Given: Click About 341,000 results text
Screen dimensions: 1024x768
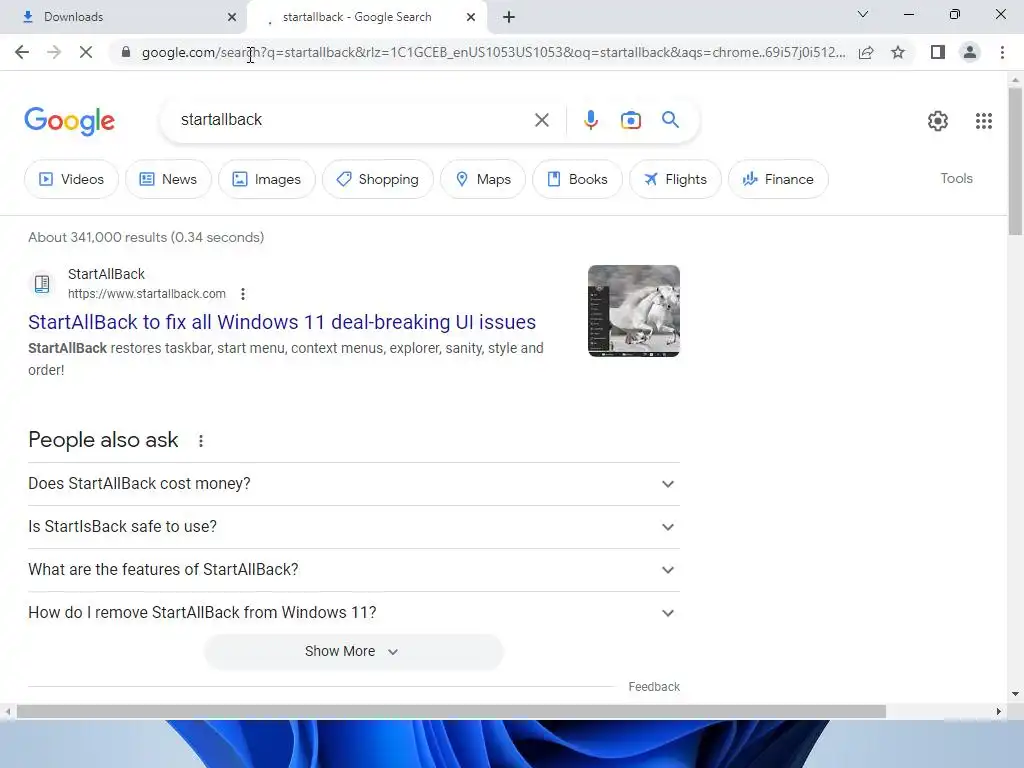Looking at the screenshot, I should 146,237.
